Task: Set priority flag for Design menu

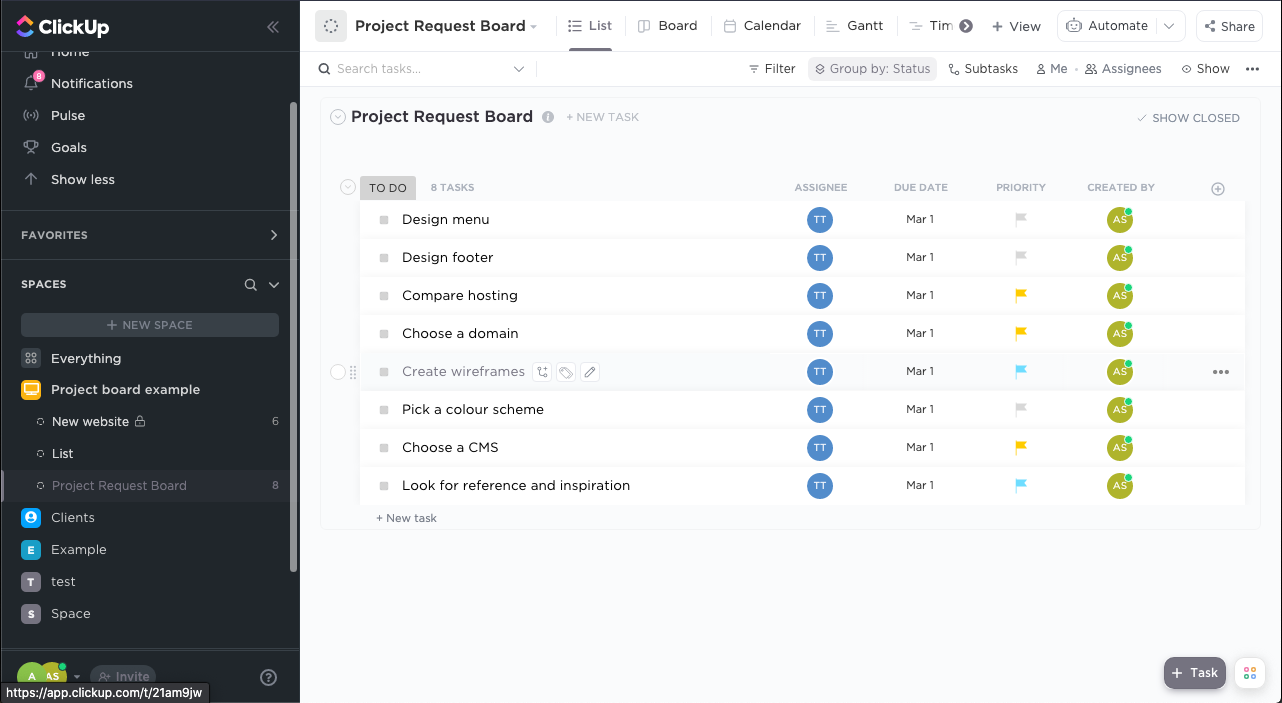Action: [x=1020, y=219]
